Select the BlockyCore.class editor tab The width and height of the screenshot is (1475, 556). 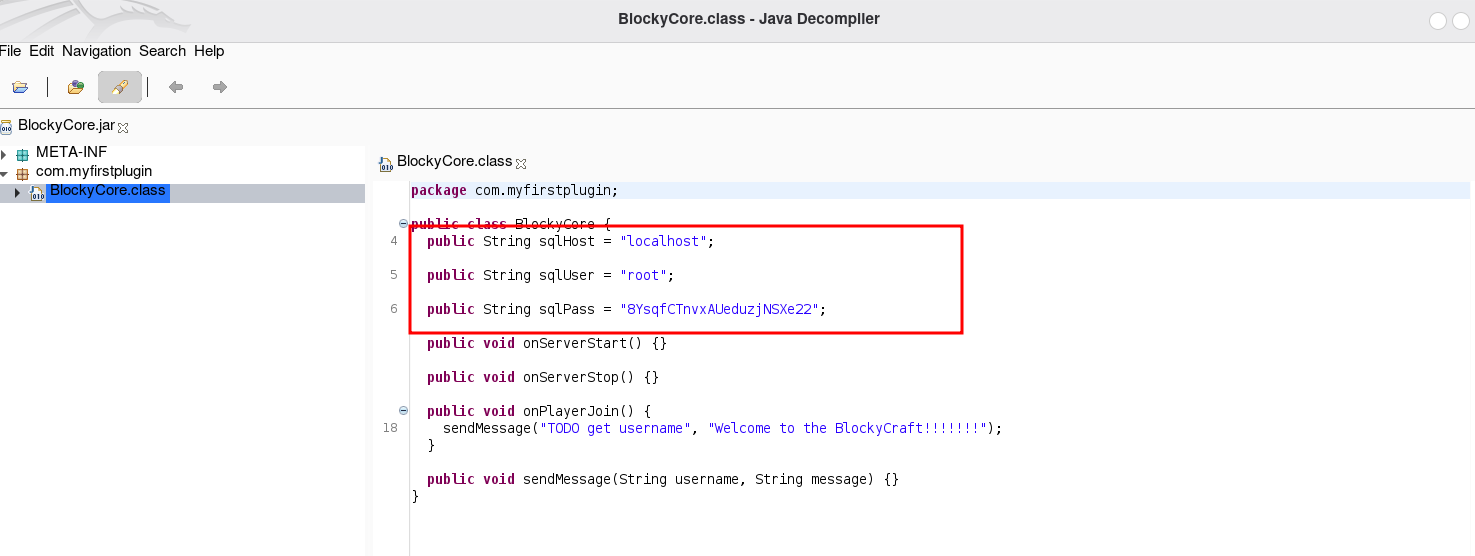454,161
